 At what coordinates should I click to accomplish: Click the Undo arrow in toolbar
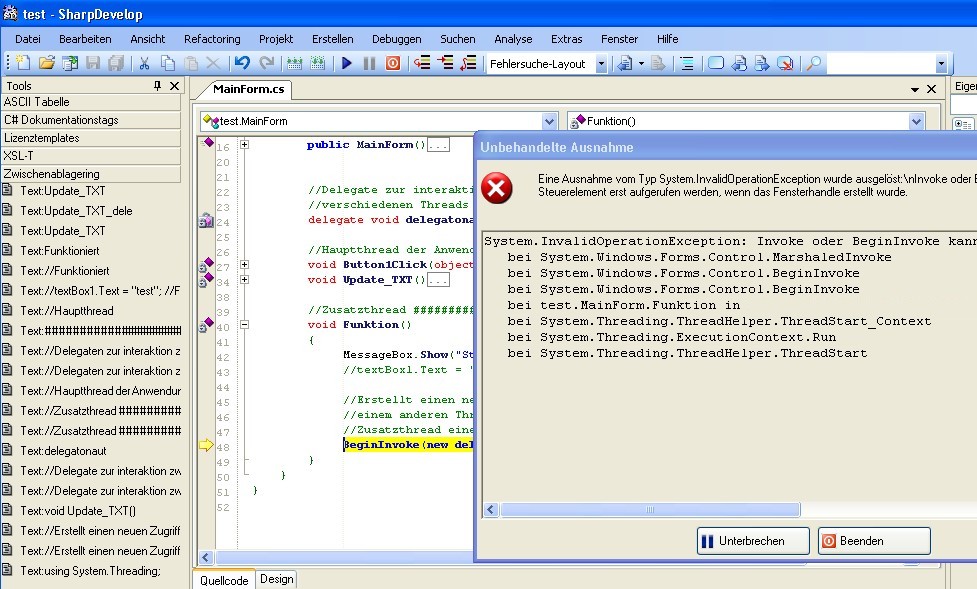click(241, 63)
